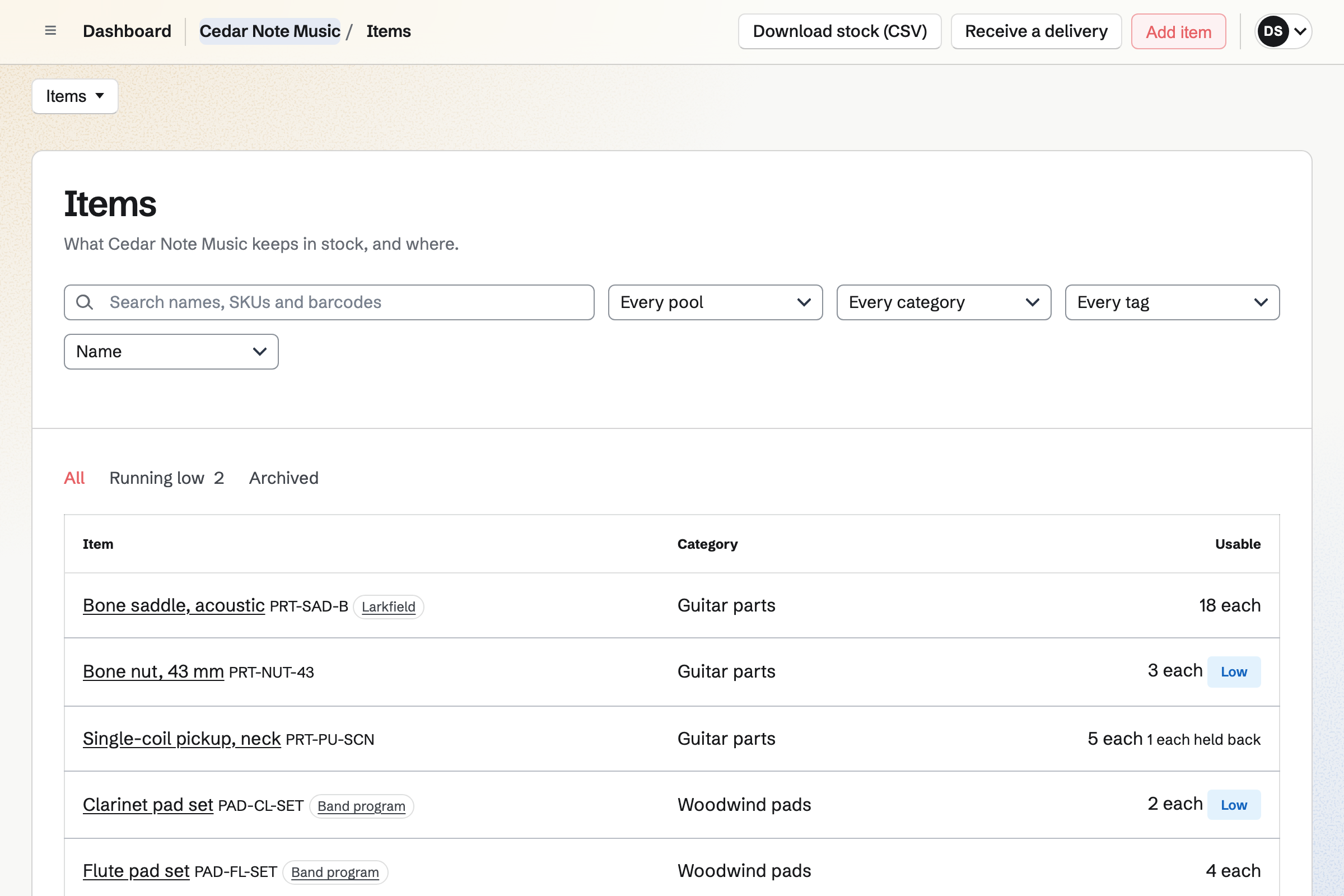Open the Cedar Note Music breadcrumb

(270, 31)
